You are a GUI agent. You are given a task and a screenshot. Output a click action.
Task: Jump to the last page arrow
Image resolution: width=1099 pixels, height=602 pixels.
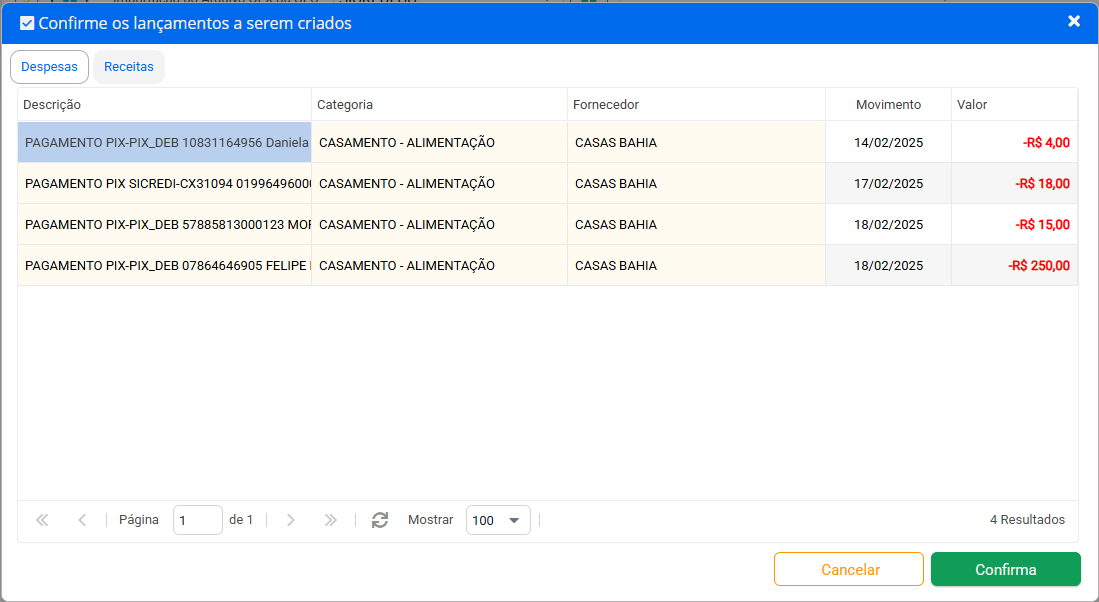331,520
